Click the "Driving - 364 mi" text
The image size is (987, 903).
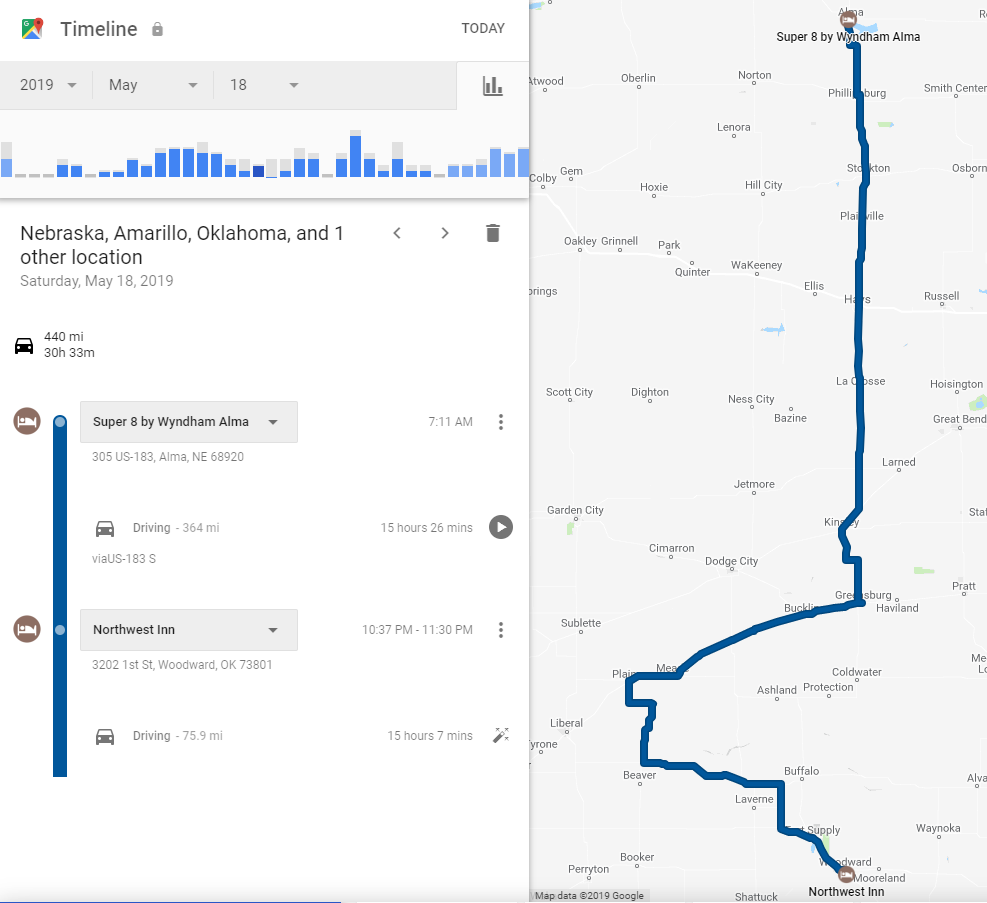pyautogui.click(x=176, y=528)
